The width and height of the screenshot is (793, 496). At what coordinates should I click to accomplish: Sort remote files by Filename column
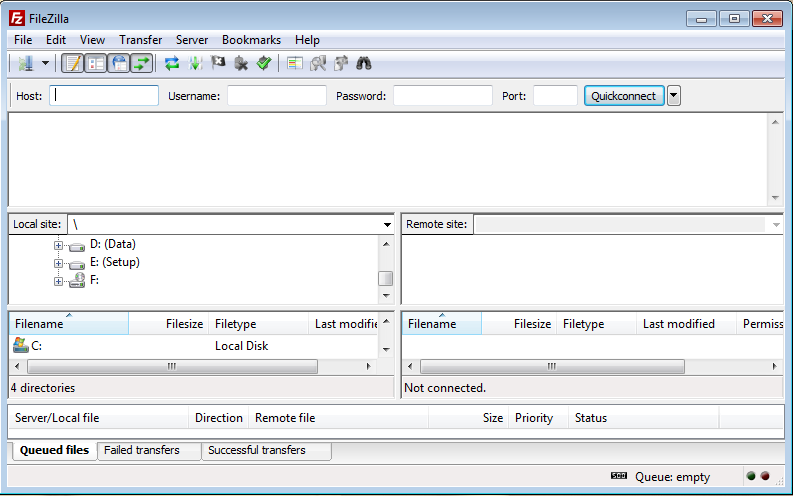point(442,324)
